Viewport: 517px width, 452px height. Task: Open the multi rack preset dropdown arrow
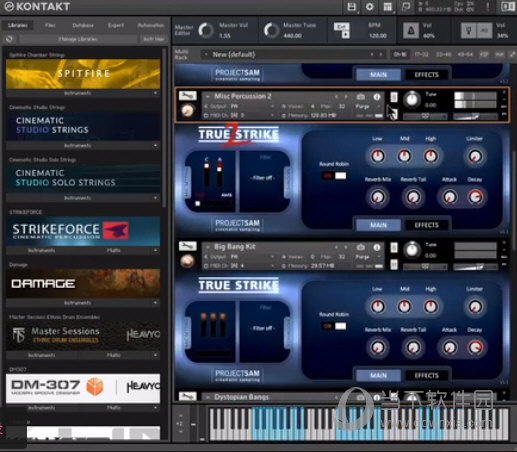[x=206, y=54]
